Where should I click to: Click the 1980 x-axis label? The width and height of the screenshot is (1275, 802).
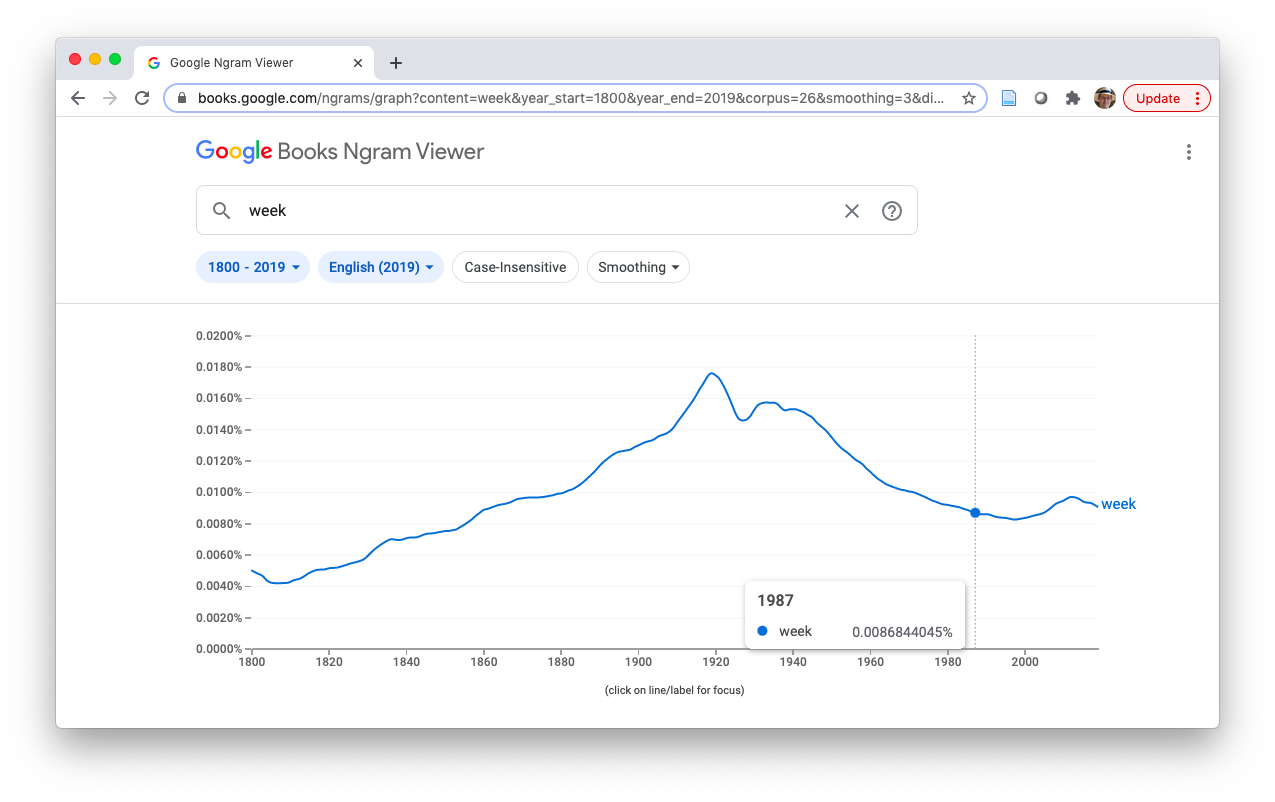[948, 661]
